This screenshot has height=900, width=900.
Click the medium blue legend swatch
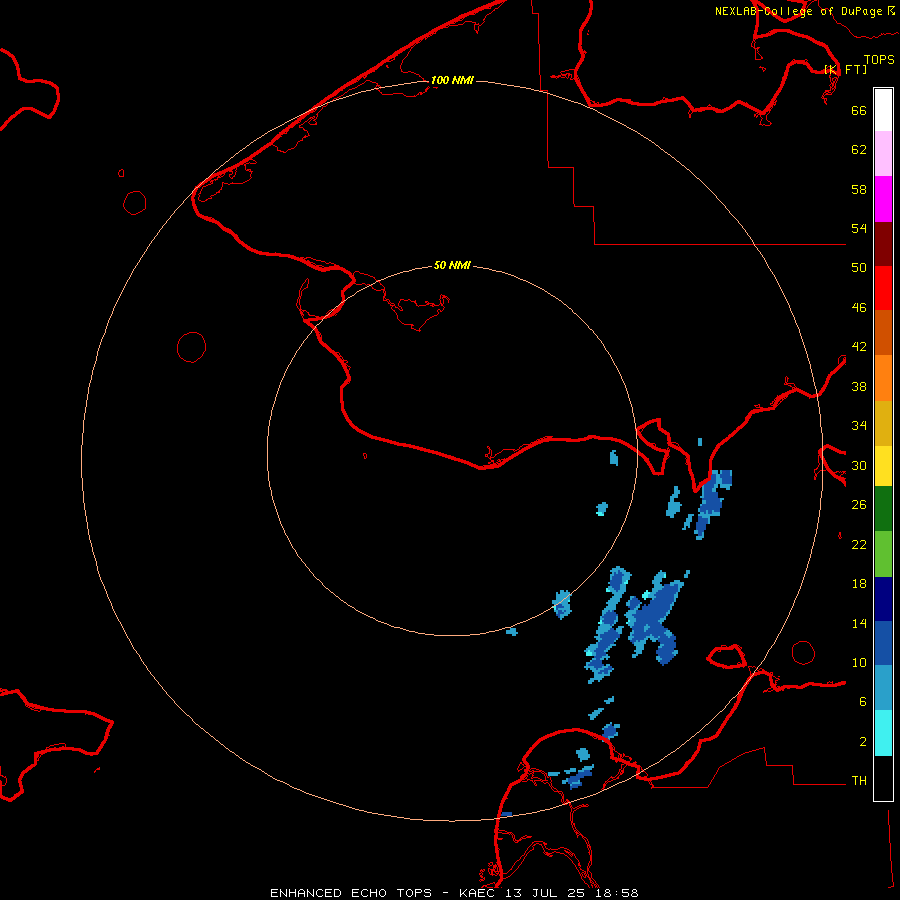[883, 643]
